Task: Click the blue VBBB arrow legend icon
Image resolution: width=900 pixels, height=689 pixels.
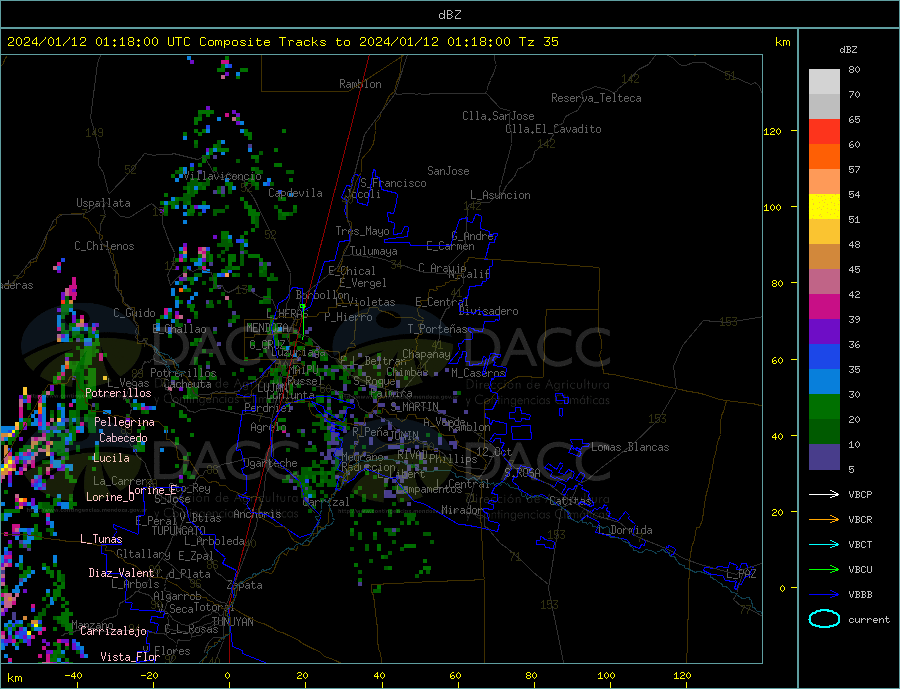Action: (x=824, y=595)
